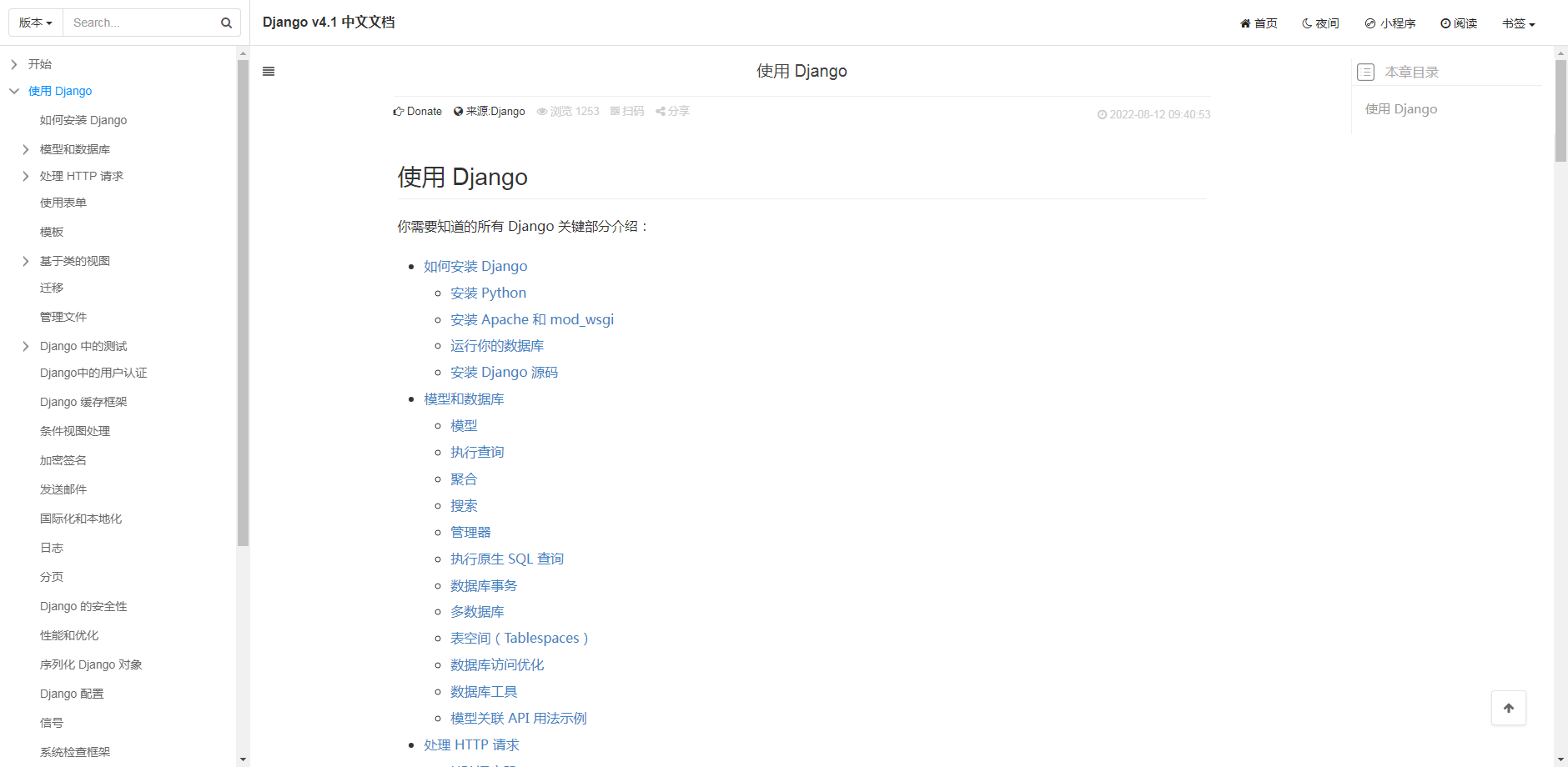Open the 阅读 reading mode

(1459, 23)
